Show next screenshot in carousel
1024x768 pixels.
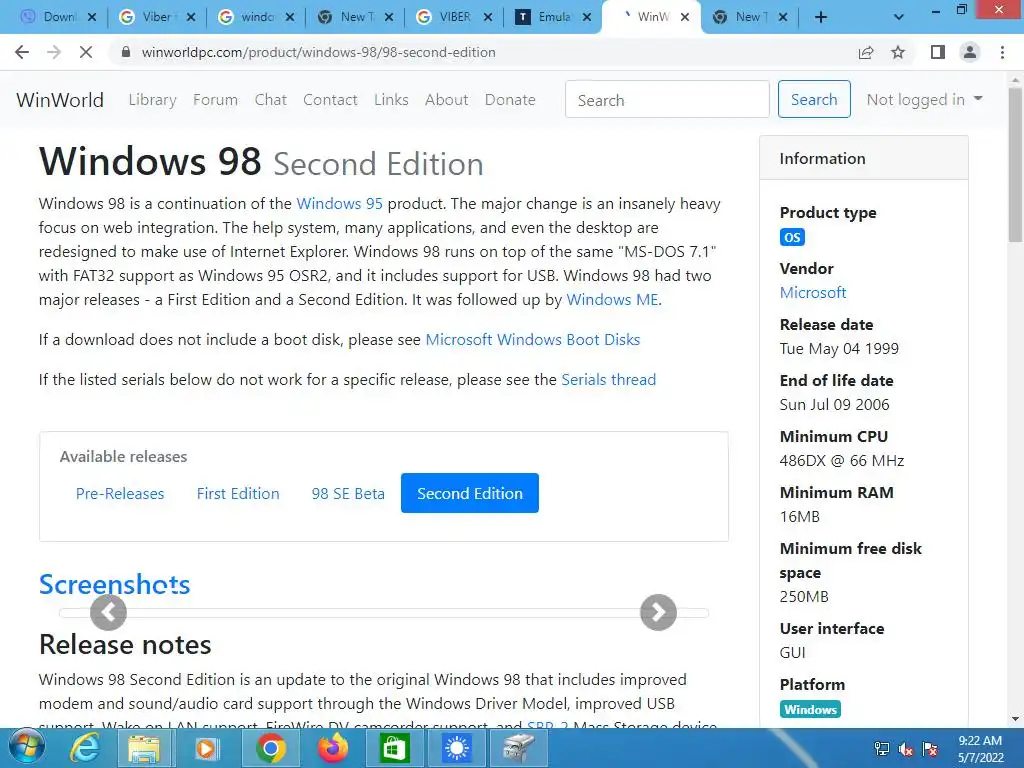click(658, 613)
